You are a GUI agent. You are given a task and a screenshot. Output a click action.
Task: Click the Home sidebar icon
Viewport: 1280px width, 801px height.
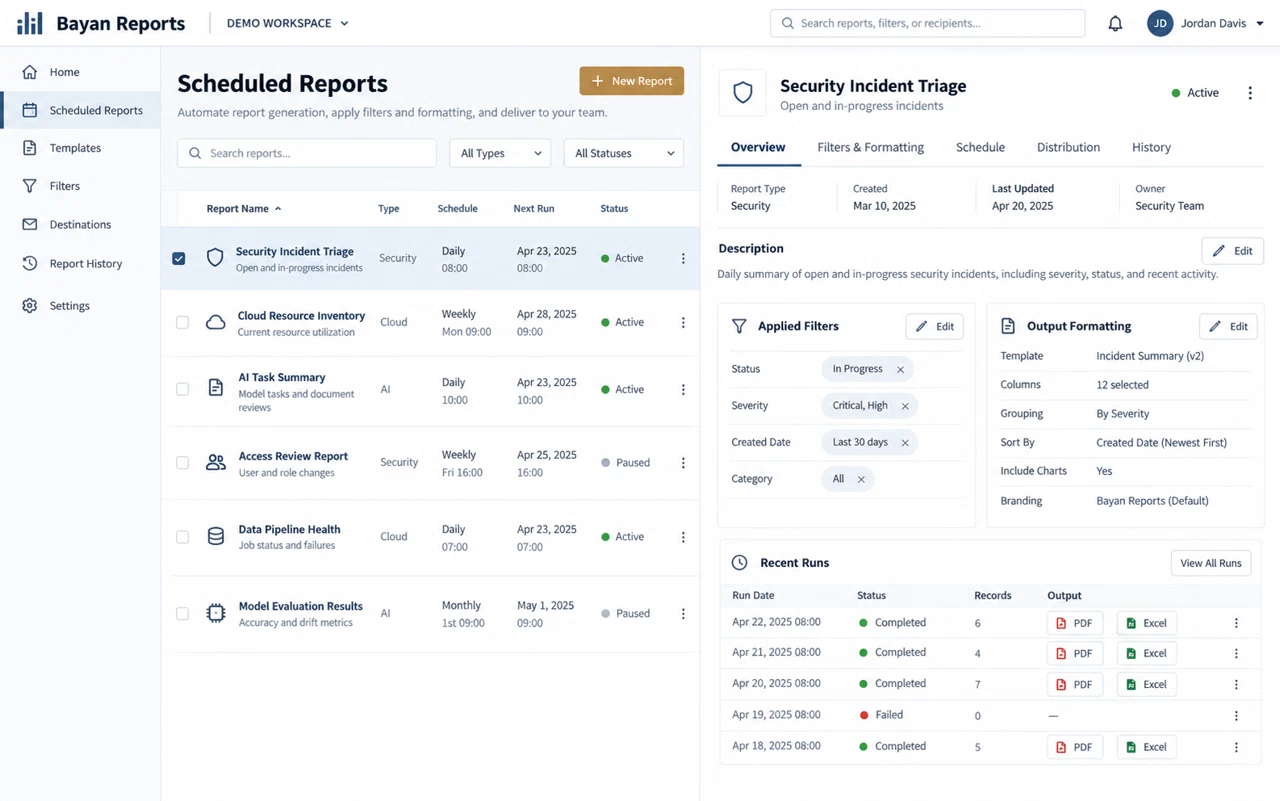[30, 72]
